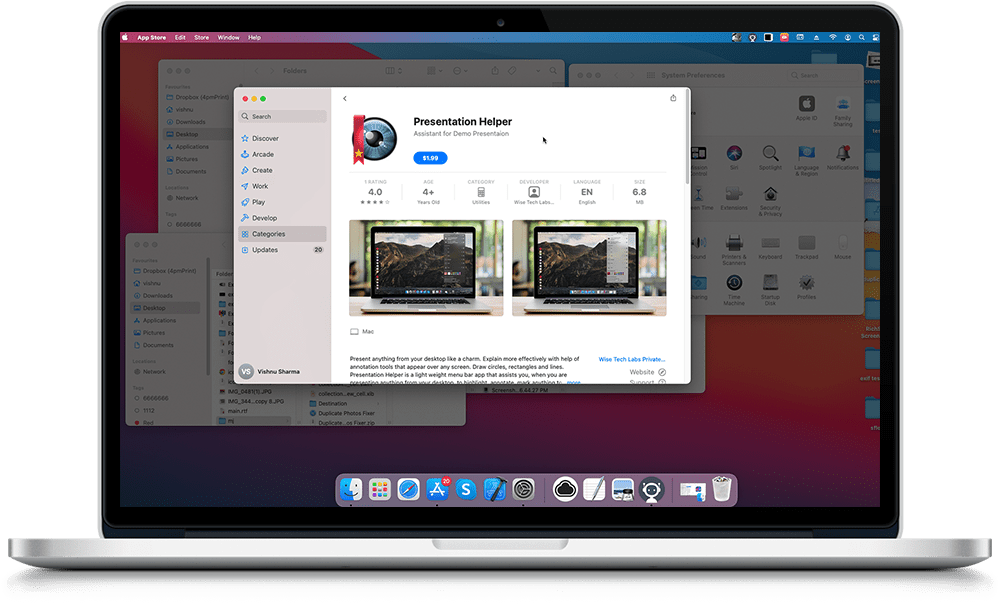Image resolution: width=1000 pixels, height=604 pixels.
Task: Click Wi-Fi icon in menu bar
Action: click(x=832, y=38)
